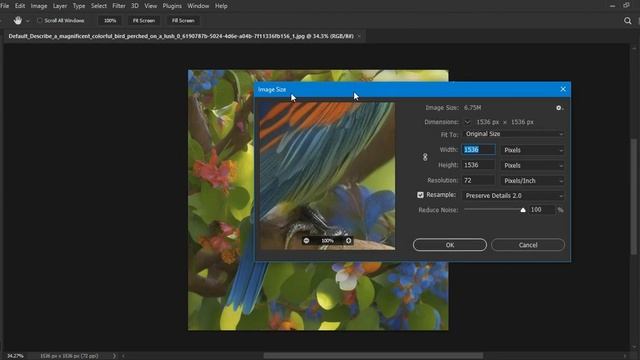
Task: Open the Type menu
Action: (79, 6)
